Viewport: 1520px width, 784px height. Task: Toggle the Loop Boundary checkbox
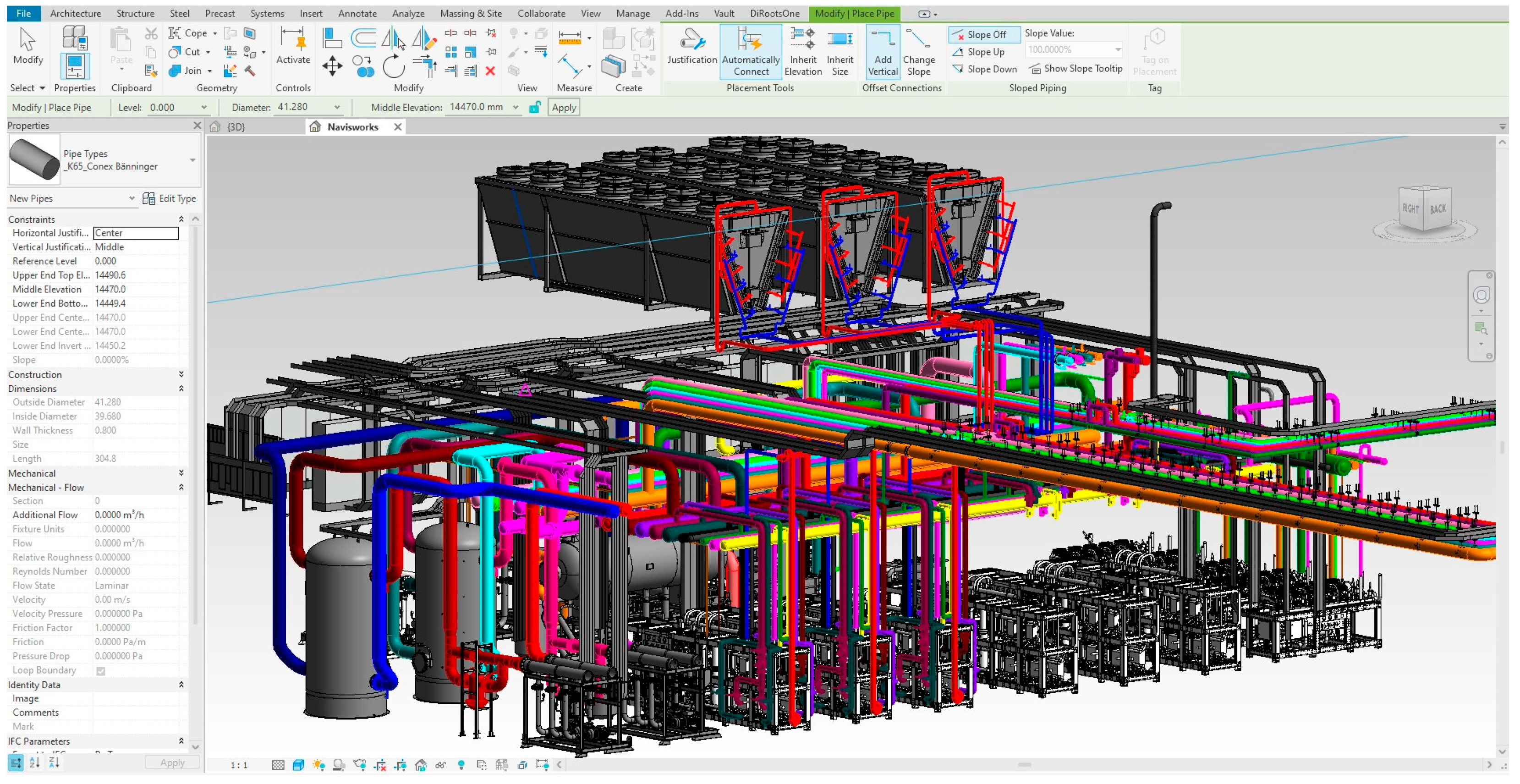101,671
